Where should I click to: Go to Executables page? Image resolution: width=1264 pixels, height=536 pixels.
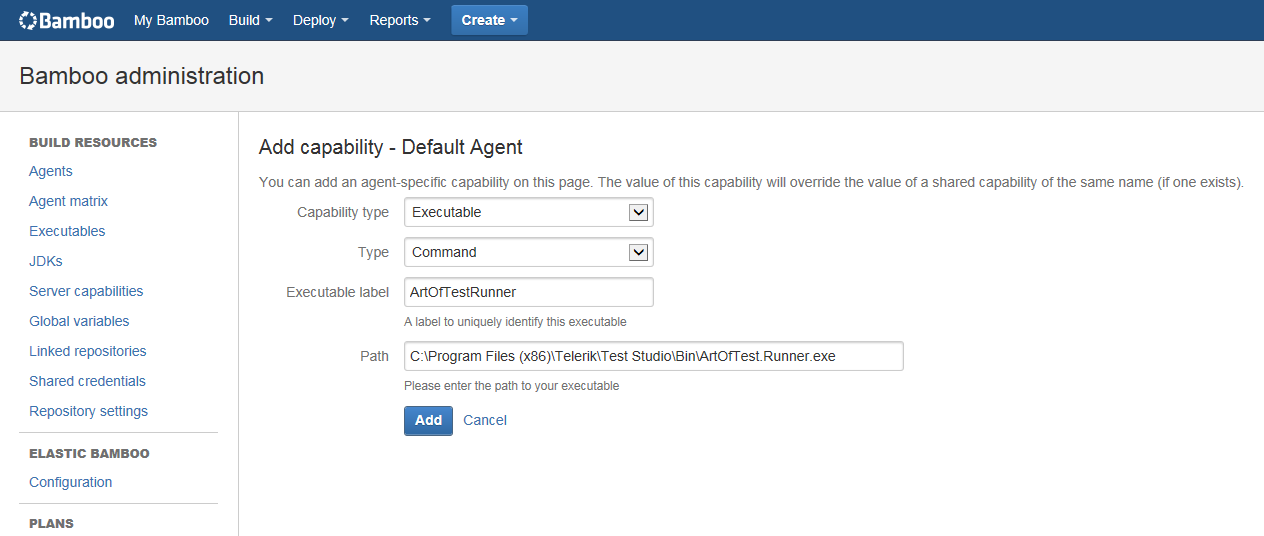pyautogui.click(x=67, y=231)
